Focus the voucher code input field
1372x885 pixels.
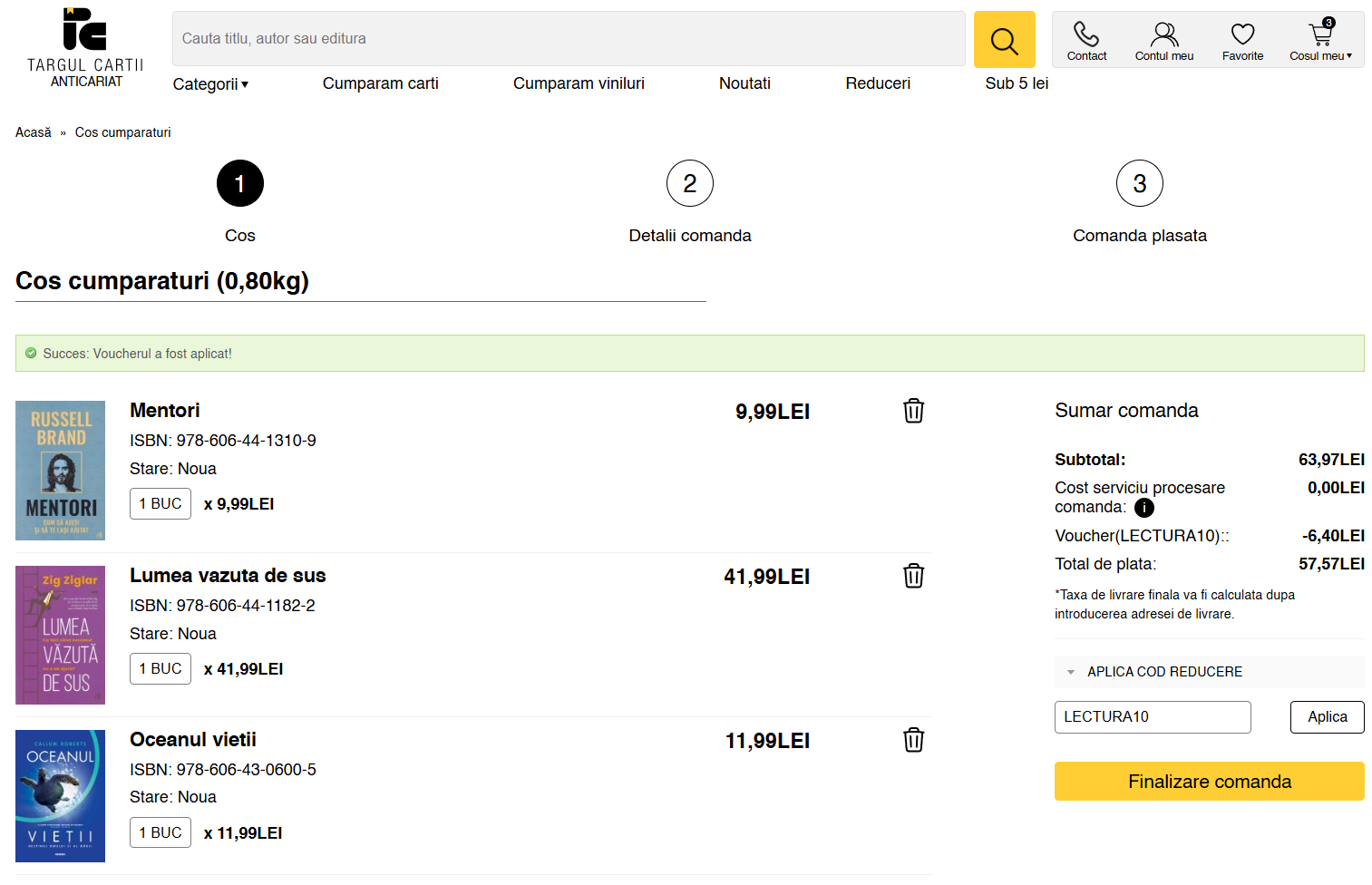pos(1152,716)
